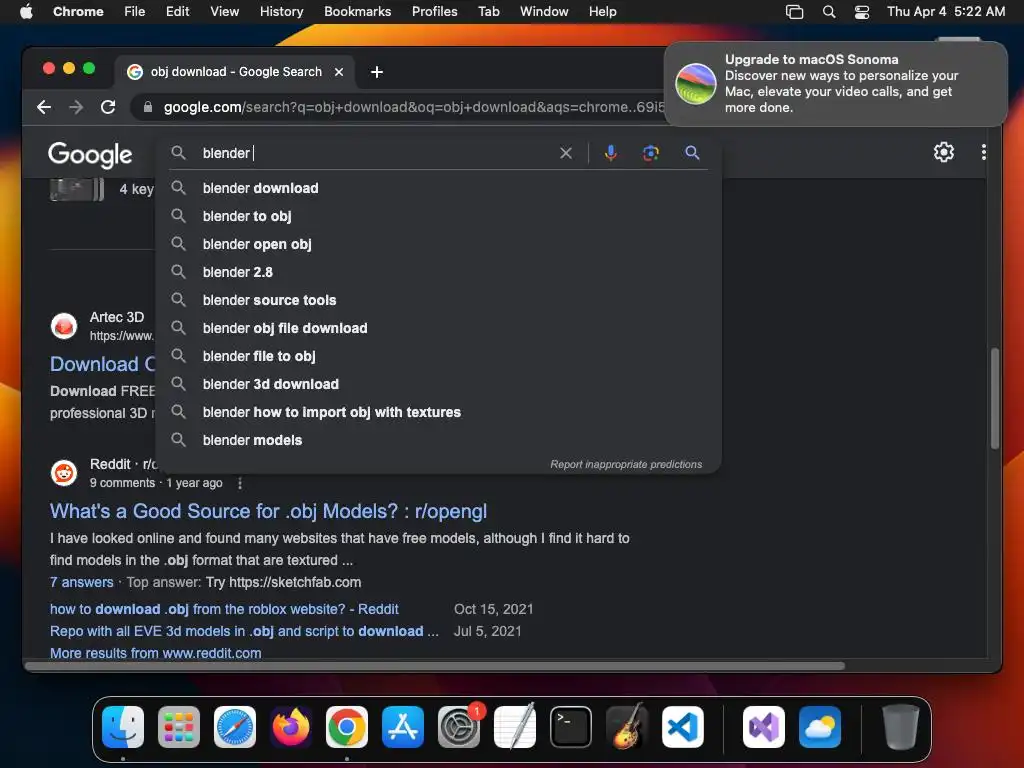Click the Chrome icon in the Dock
Image resolution: width=1024 pixels, height=768 pixels.
(x=347, y=727)
